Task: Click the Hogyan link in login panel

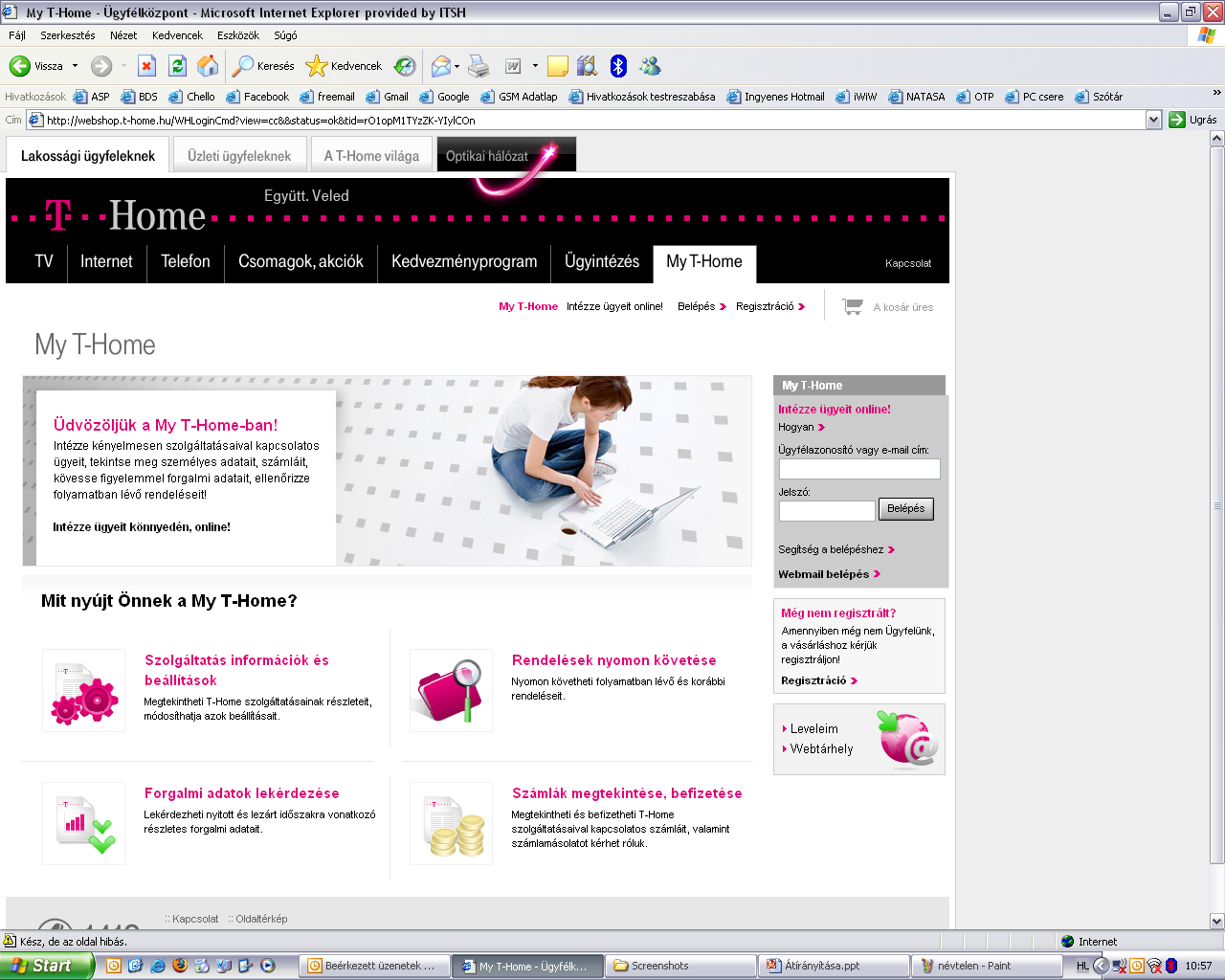Action: [x=801, y=428]
